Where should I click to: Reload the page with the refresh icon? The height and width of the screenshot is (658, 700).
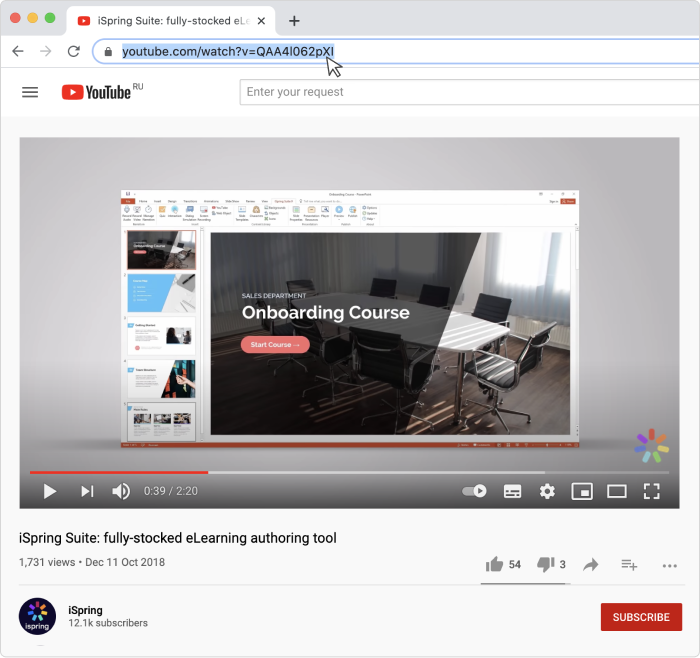point(74,51)
